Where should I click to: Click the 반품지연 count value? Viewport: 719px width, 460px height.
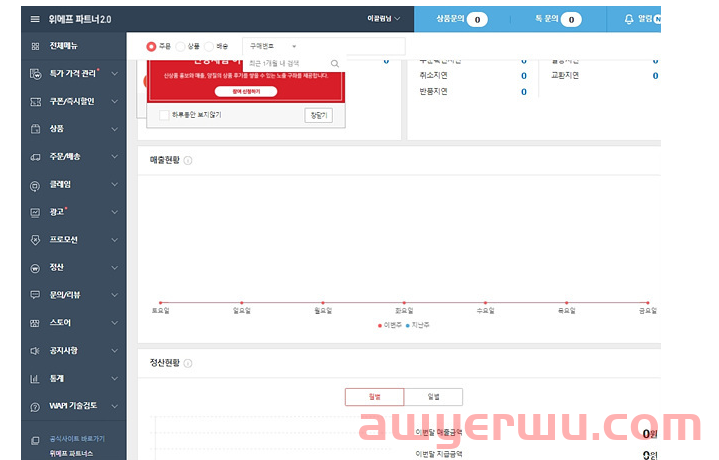(x=524, y=92)
